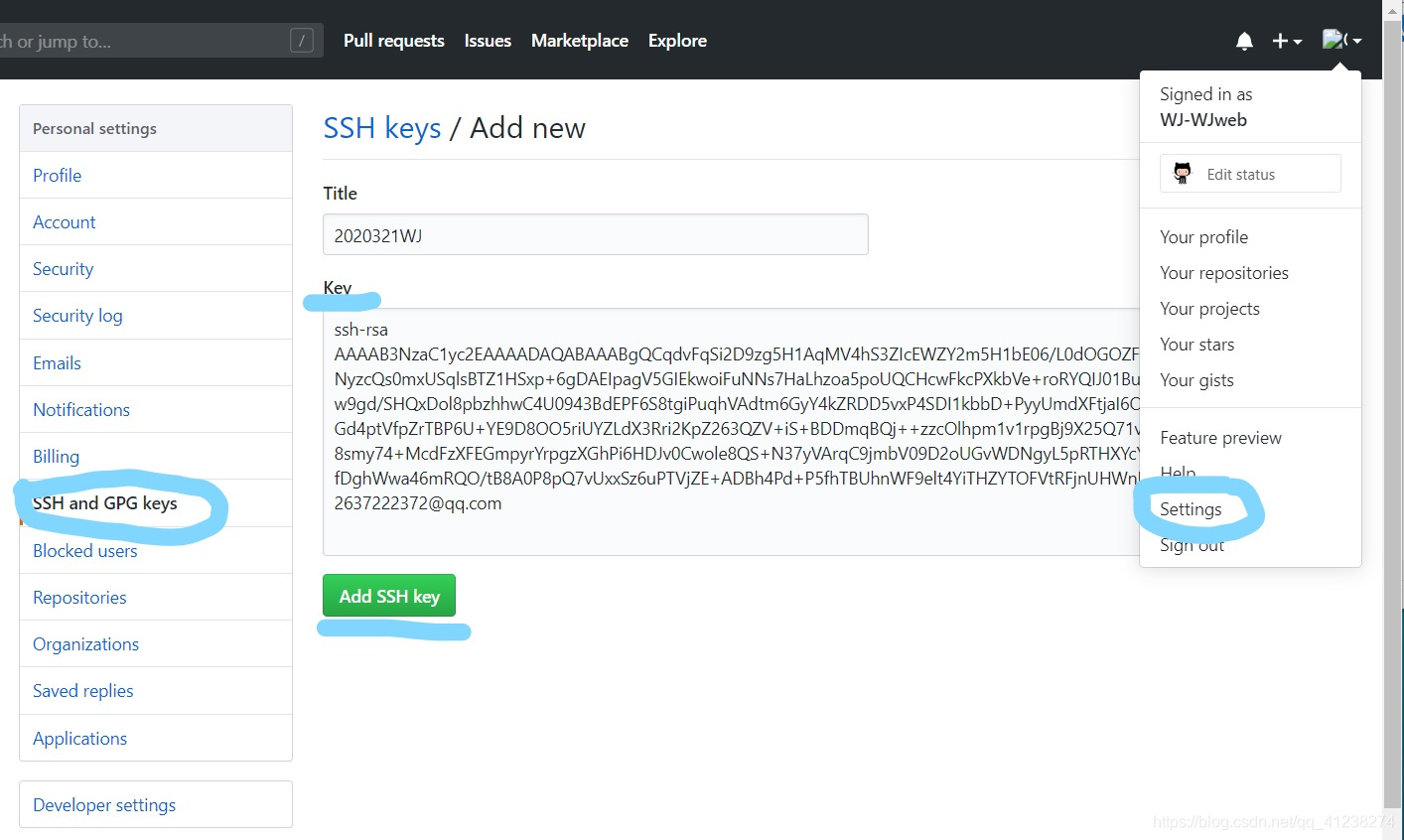The width and height of the screenshot is (1404, 840).
Task: Open Billing settings
Action: [156, 457]
